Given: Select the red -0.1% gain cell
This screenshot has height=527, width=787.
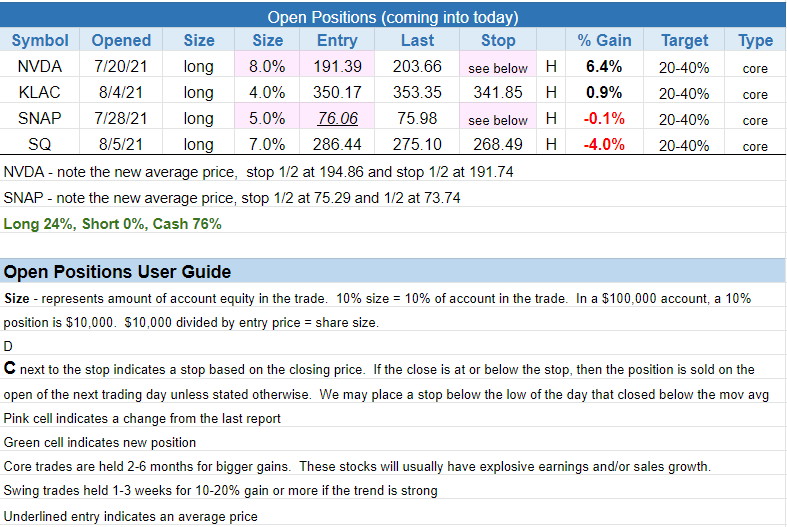Looking at the screenshot, I should [x=604, y=118].
